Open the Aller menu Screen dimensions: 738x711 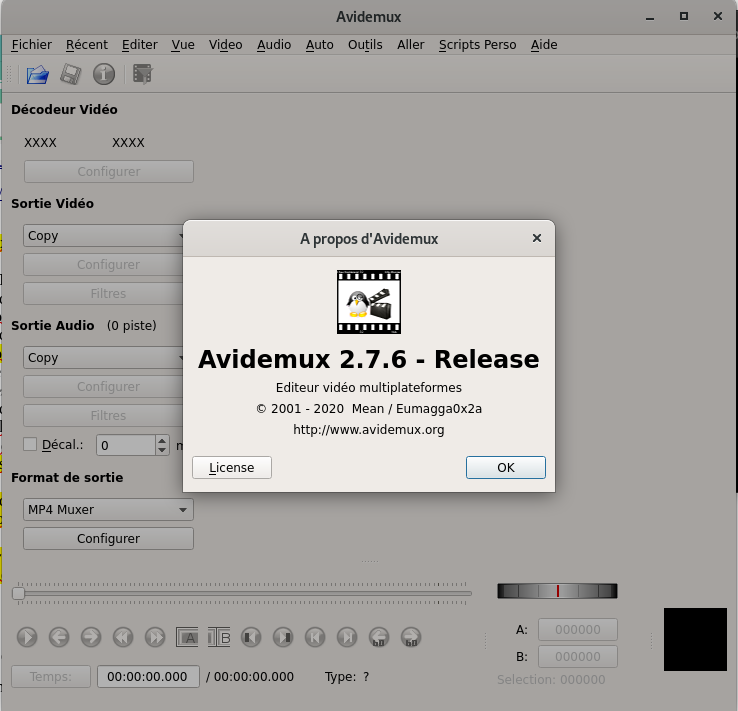(x=410, y=45)
